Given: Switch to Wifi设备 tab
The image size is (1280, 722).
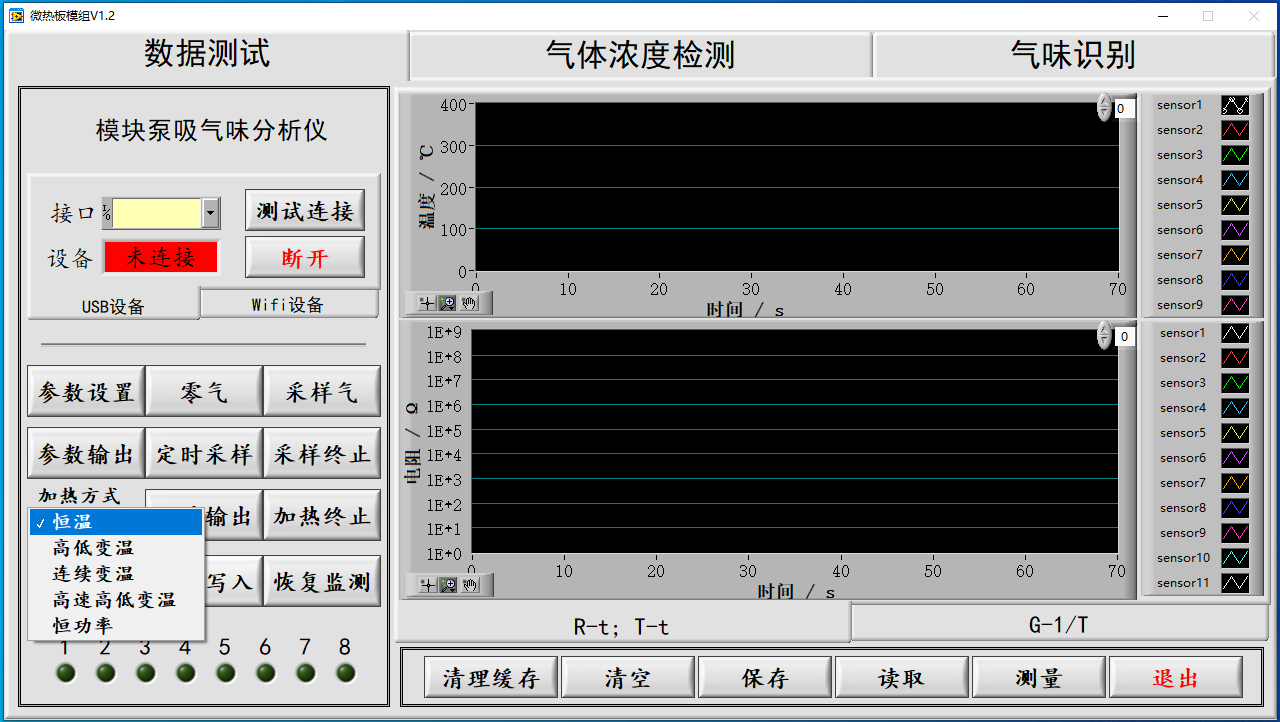Looking at the screenshot, I should point(288,305).
